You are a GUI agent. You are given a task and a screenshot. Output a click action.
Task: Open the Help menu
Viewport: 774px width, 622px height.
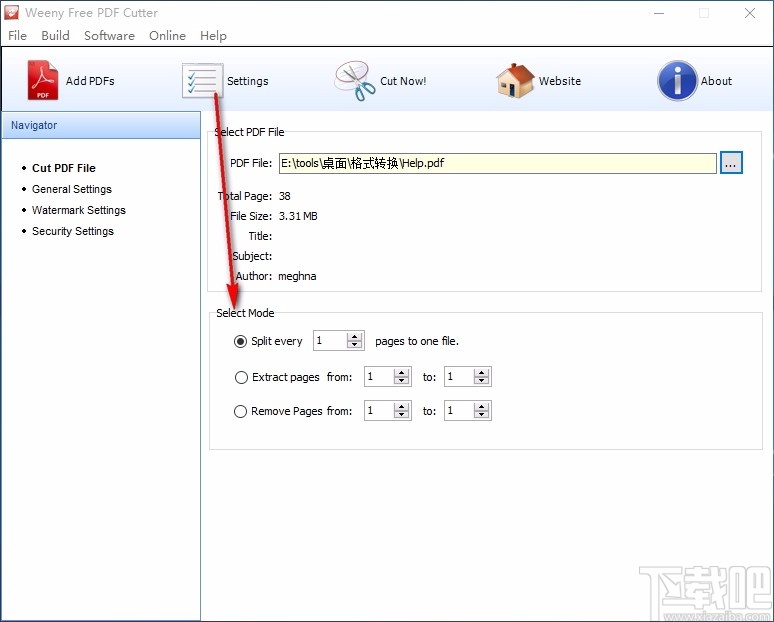coord(213,36)
